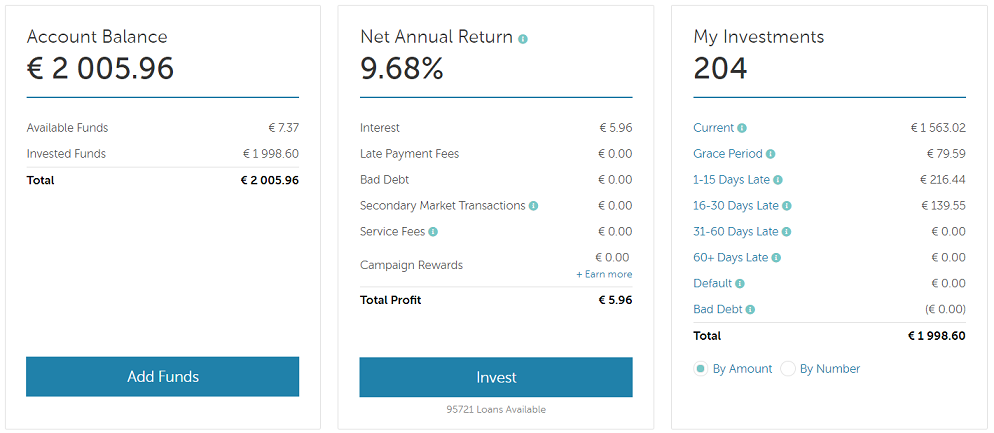The width and height of the screenshot is (994, 433).
Task: Click info icon next to Current investments
Action: 742,128
